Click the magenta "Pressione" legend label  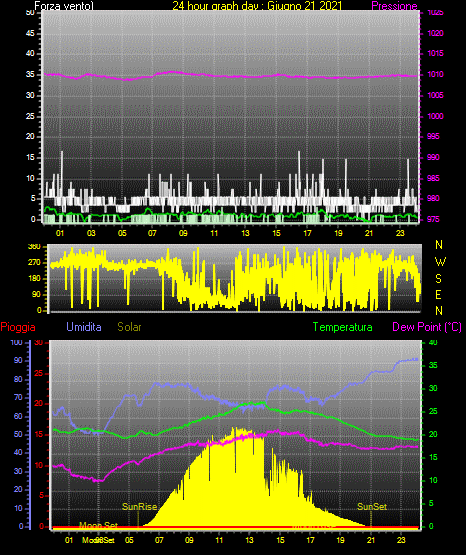pyautogui.click(x=394, y=6)
